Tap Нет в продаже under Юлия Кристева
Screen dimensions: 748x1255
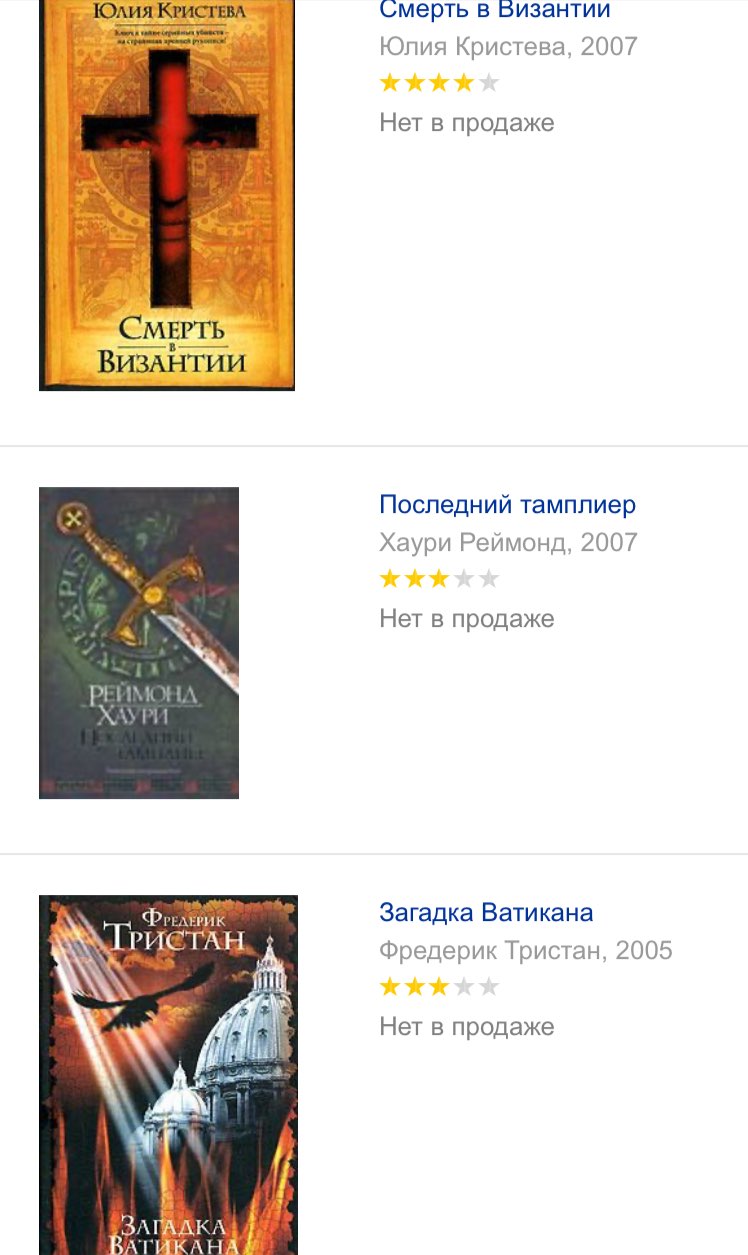click(x=467, y=123)
